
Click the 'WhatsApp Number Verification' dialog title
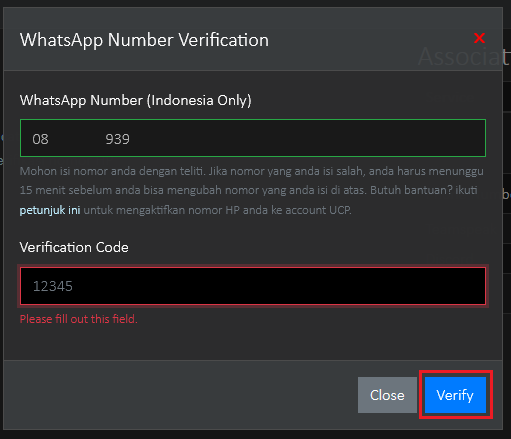pyautogui.click(x=144, y=40)
